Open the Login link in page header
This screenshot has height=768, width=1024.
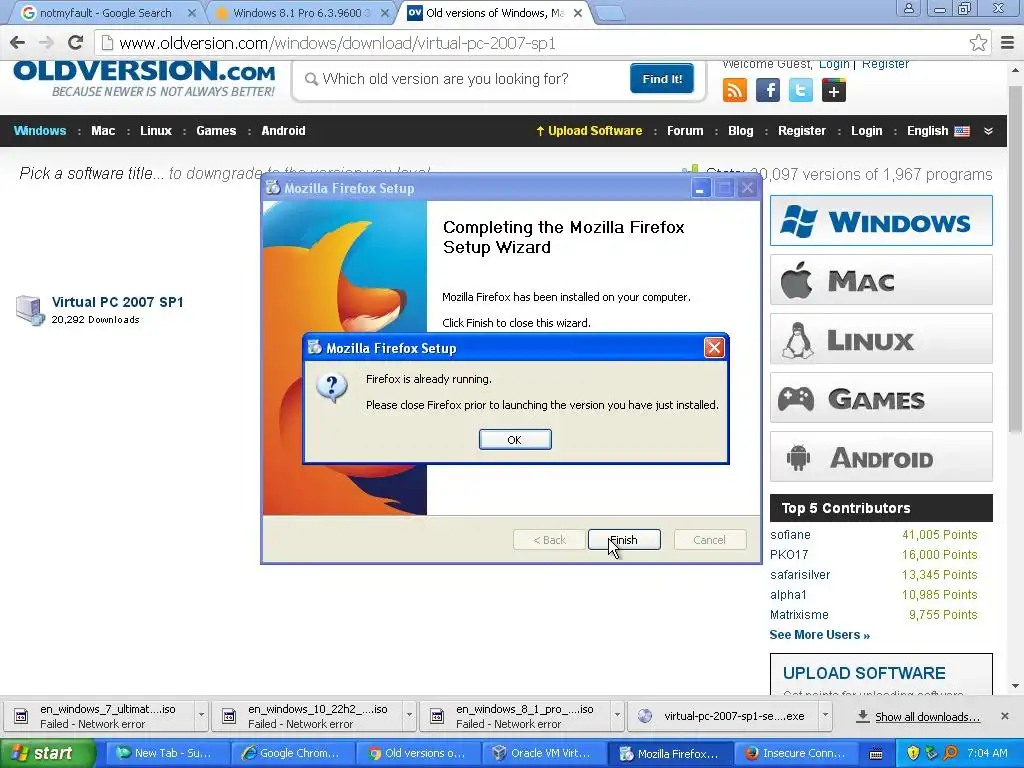tap(834, 64)
